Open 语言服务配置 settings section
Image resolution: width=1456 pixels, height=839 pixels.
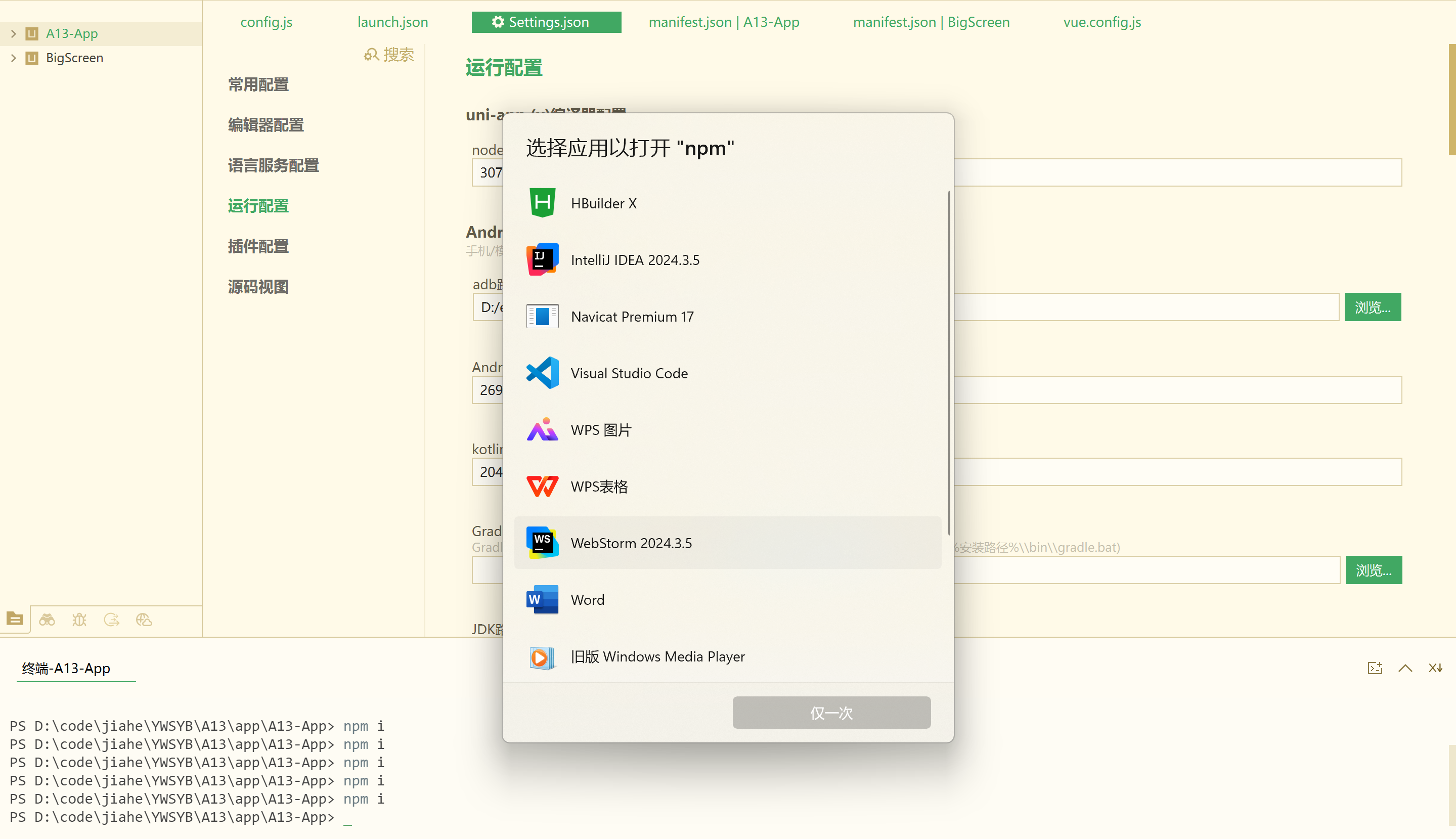click(273, 165)
